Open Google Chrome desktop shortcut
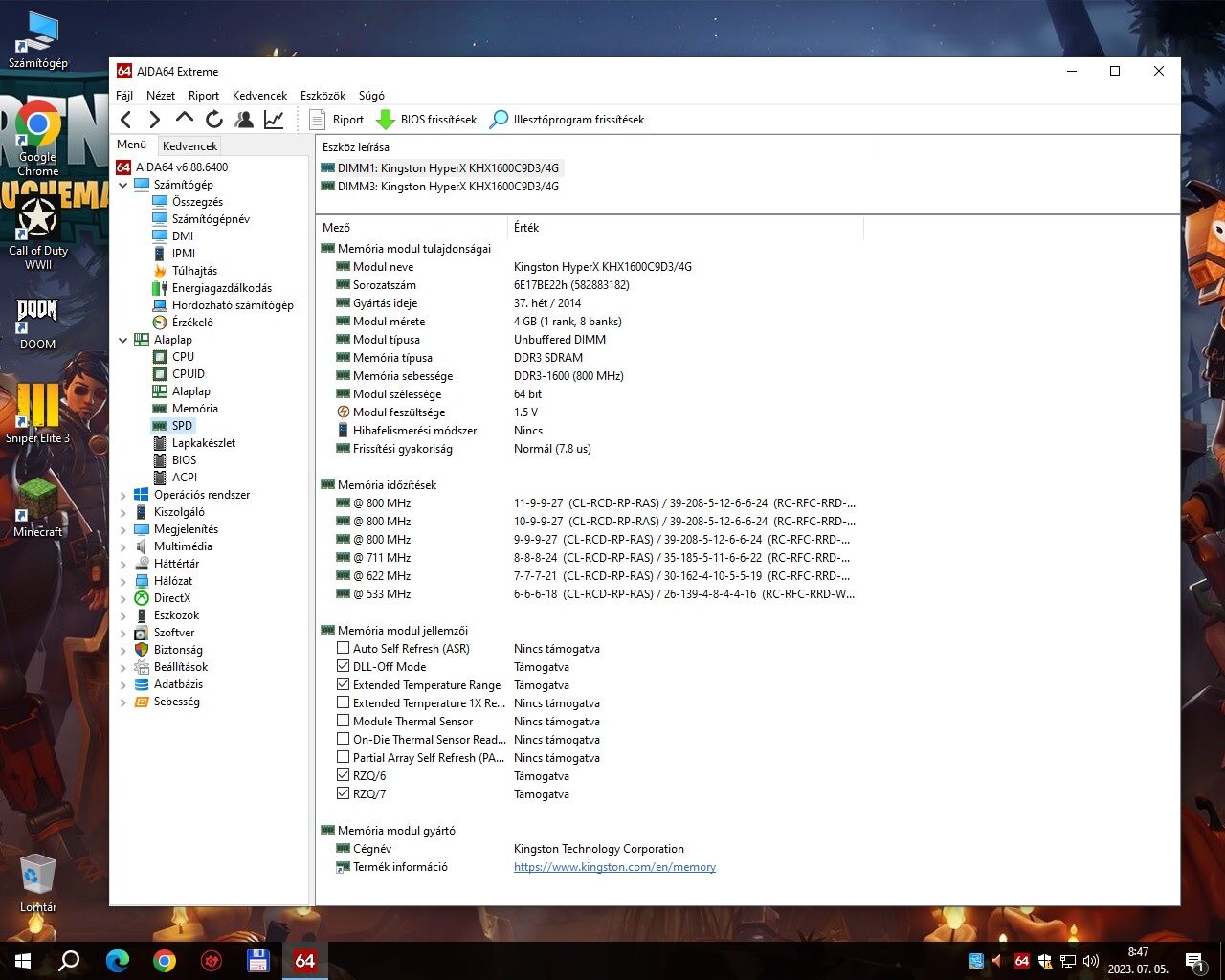The height and width of the screenshot is (980, 1225). pos(38,140)
